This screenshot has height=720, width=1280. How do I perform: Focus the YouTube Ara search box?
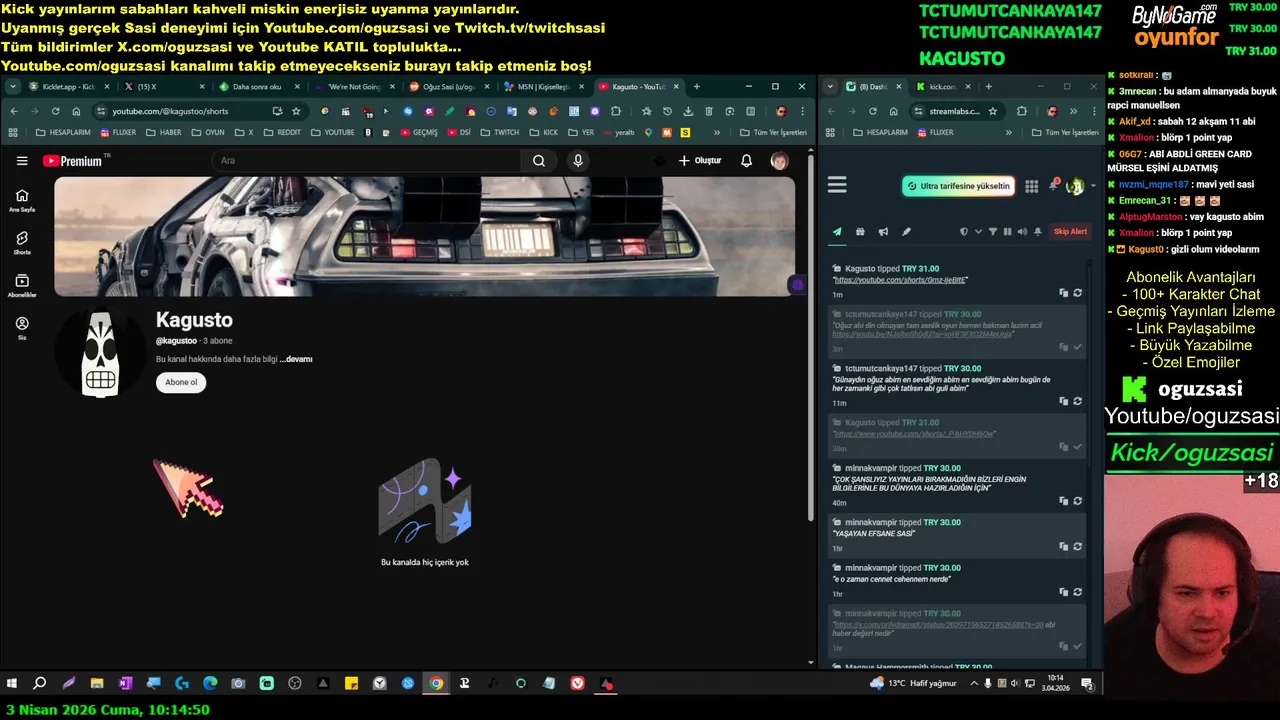[368, 161]
